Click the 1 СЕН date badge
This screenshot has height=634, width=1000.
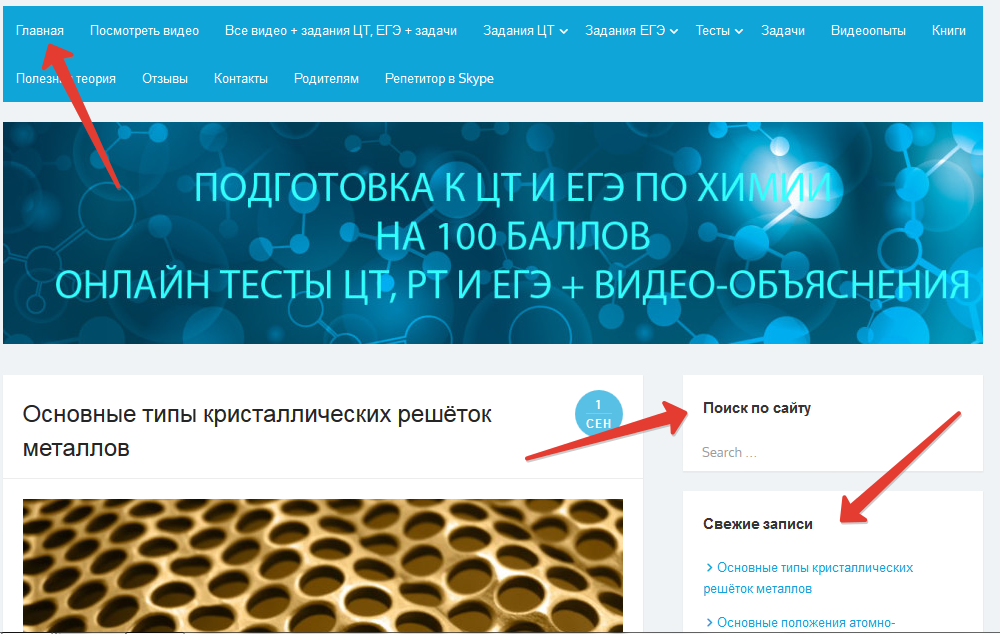point(598,414)
